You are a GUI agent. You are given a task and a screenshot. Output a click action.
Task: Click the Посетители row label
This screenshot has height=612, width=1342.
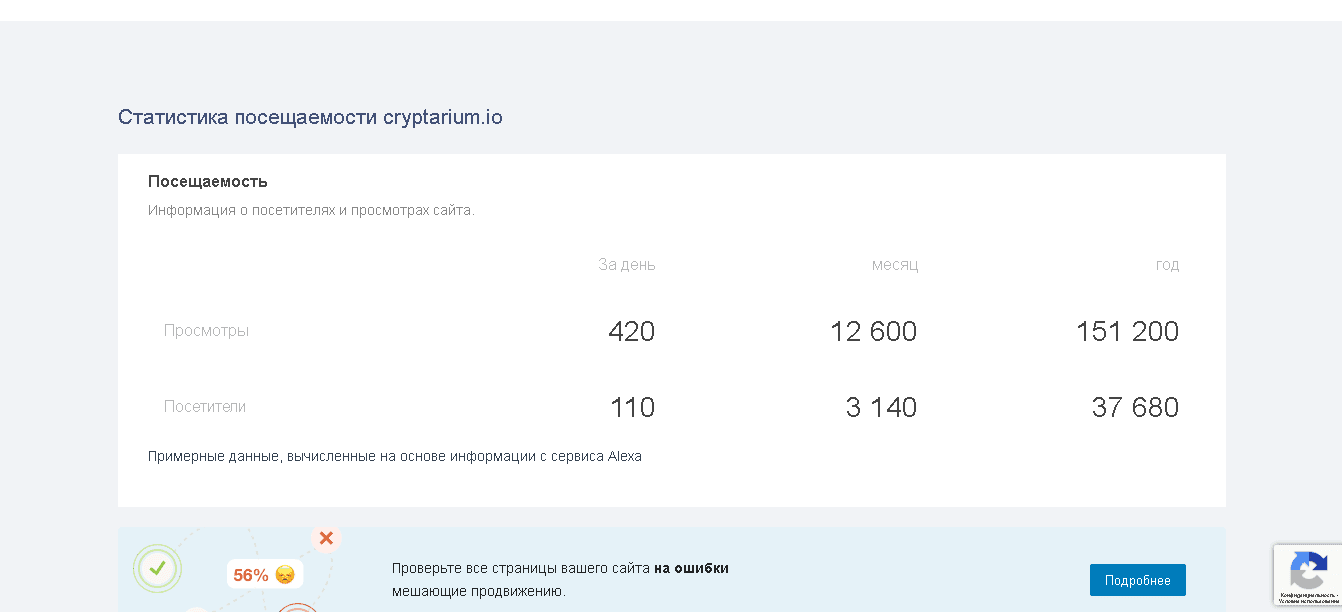point(205,407)
